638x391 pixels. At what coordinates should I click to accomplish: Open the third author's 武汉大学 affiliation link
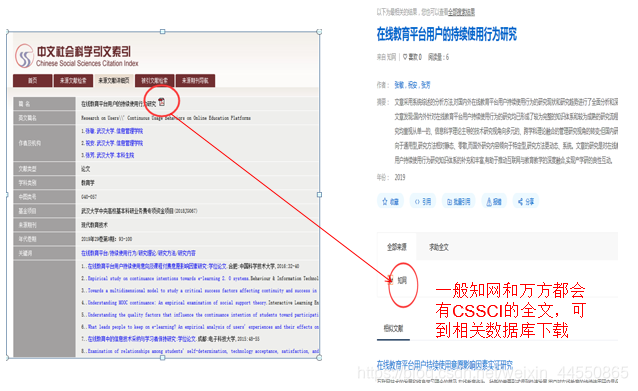[115, 155]
